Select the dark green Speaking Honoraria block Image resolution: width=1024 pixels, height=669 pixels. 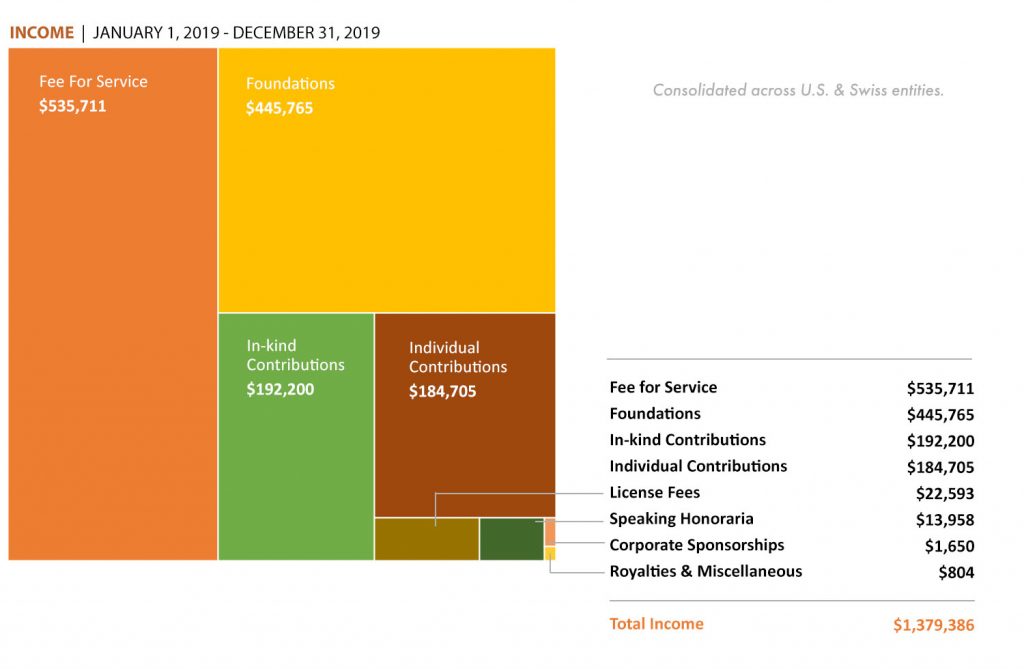click(511, 539)
